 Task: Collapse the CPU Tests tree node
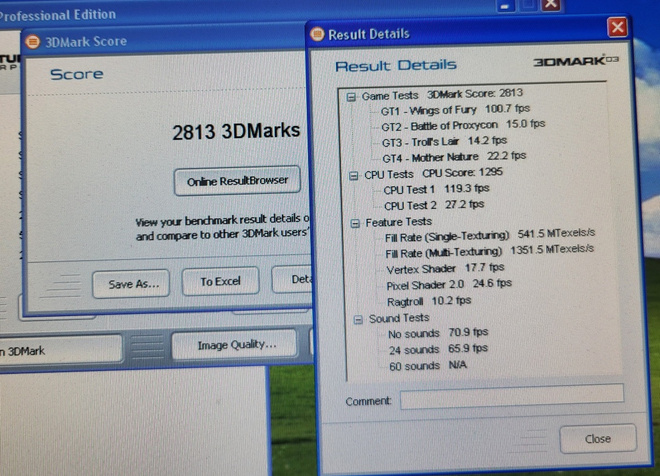click(354, 176)
